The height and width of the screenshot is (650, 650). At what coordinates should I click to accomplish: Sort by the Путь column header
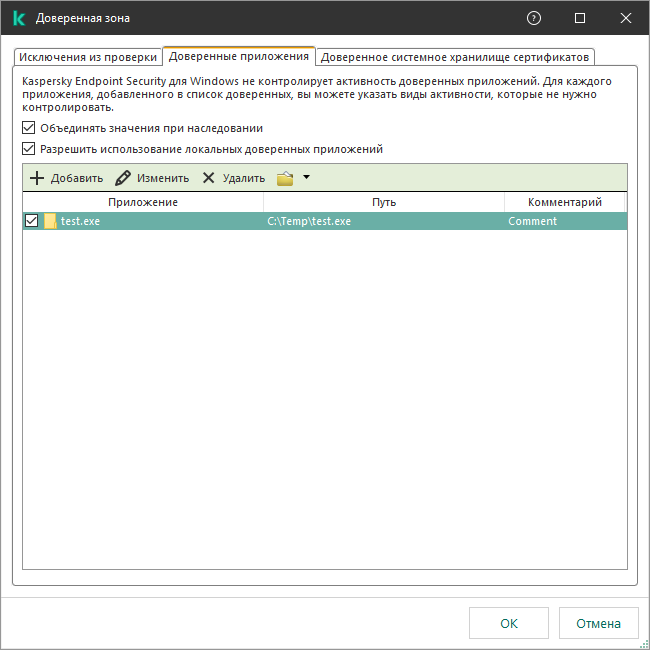[x=384, y=202]
